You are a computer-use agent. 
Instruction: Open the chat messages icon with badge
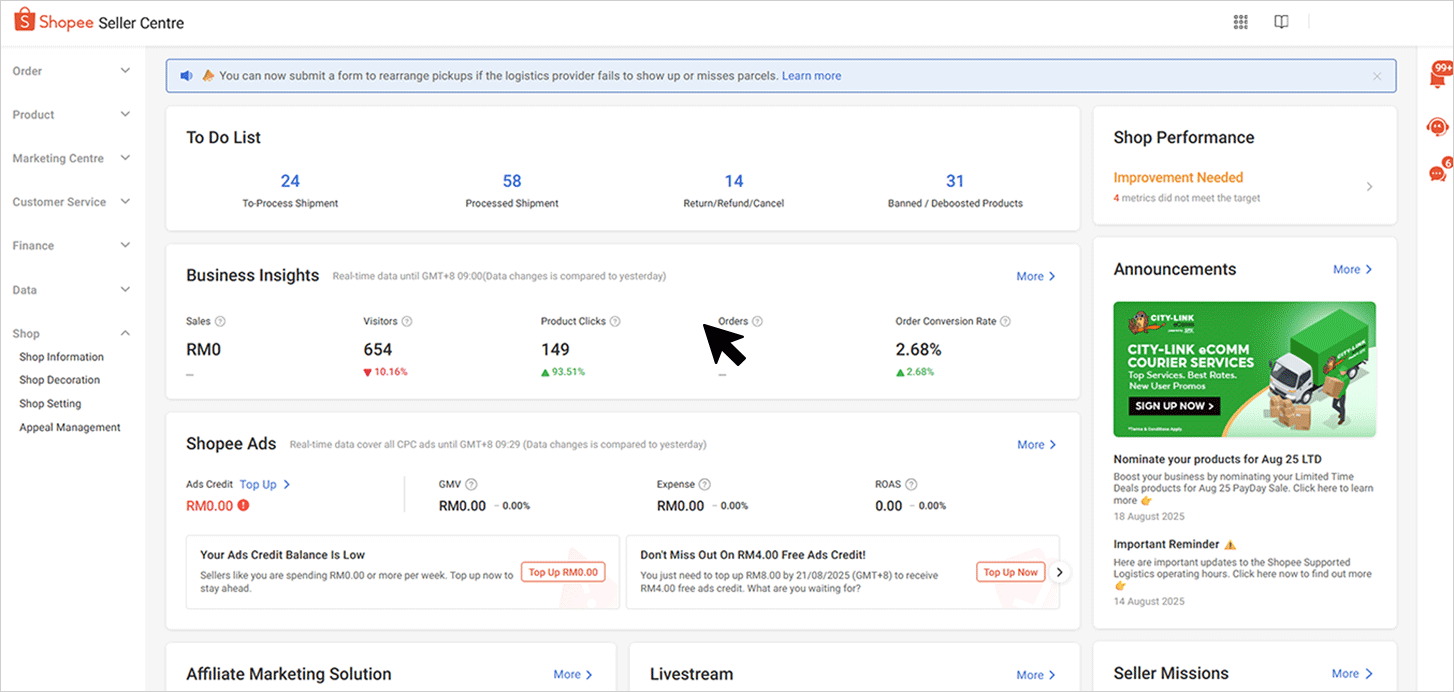(x=1438, y=173)
